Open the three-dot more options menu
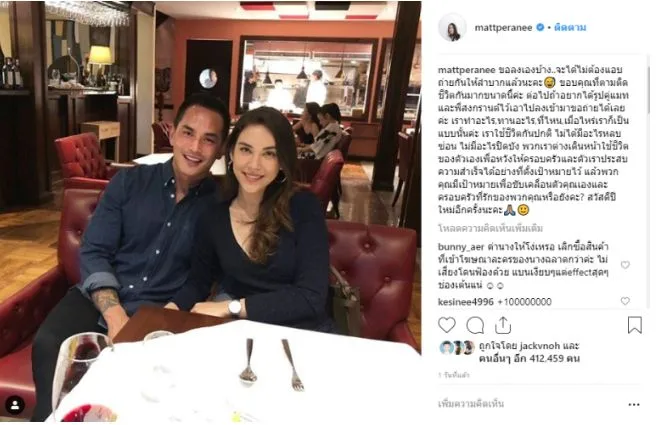This screenshot has height=425, width=657. pyautogui.click(x=634, y=404)
